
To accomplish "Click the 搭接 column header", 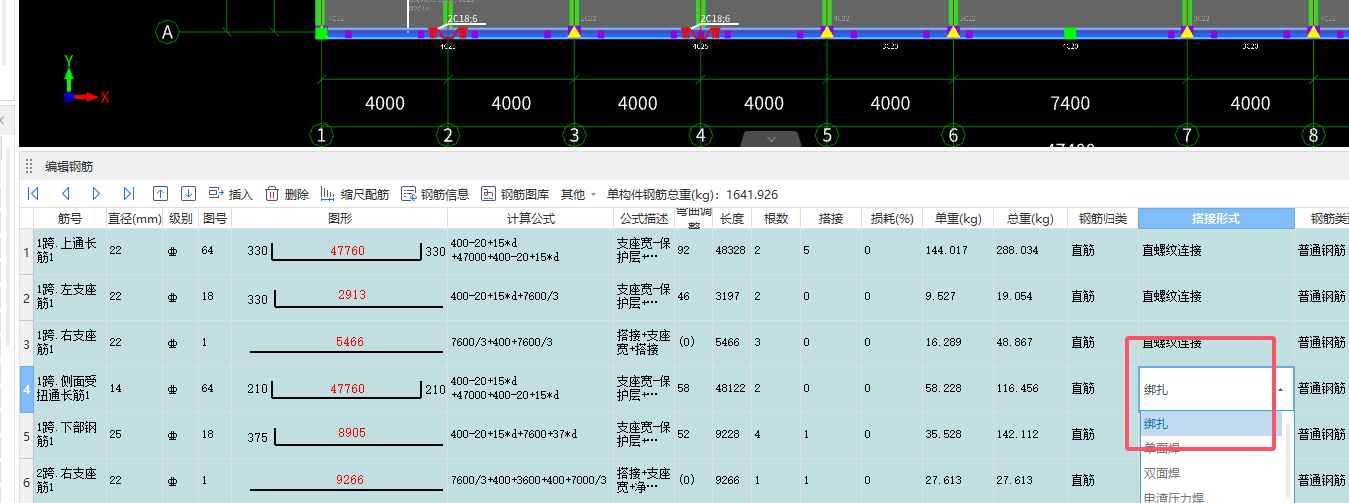I will click(x=831, y=218).
